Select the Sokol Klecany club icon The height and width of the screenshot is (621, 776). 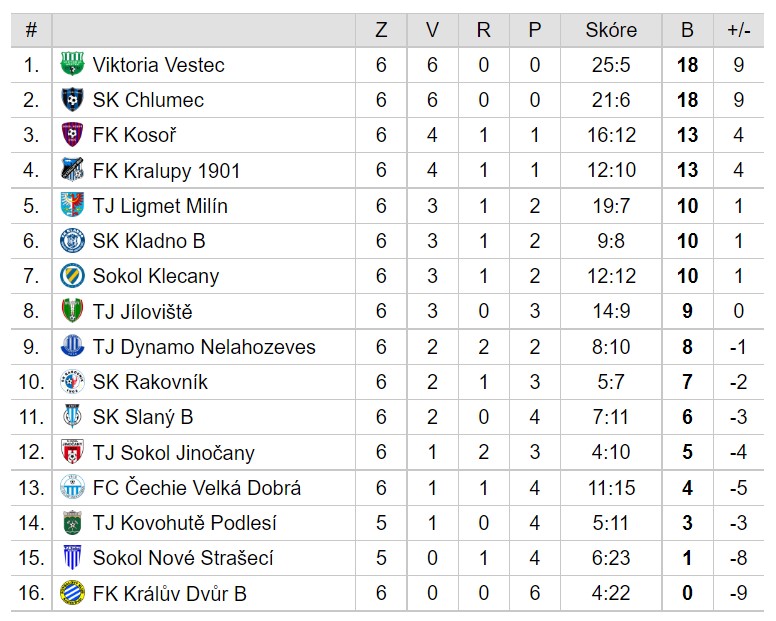(72, 276)
